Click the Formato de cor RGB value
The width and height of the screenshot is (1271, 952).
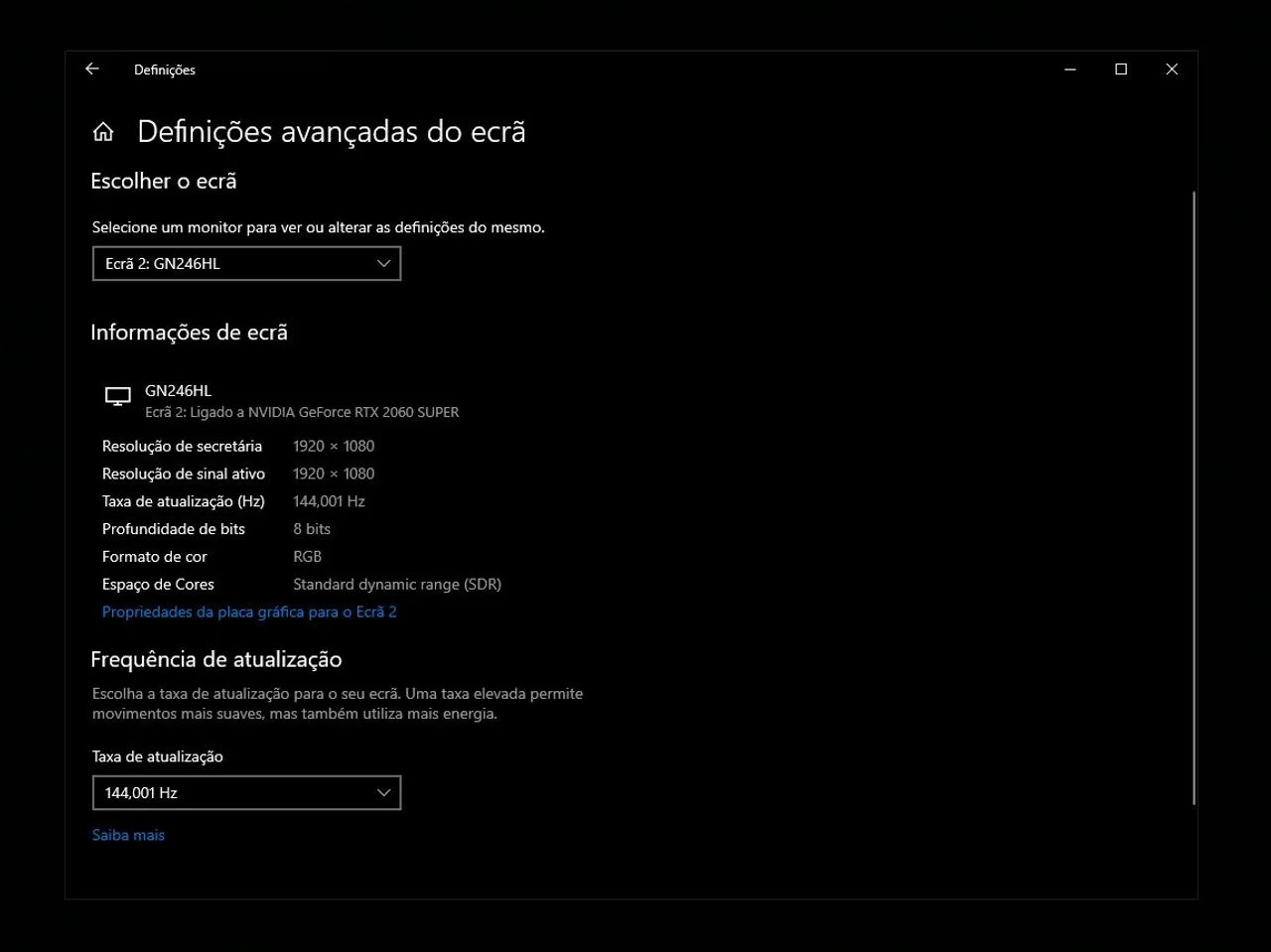pos(307,557)
